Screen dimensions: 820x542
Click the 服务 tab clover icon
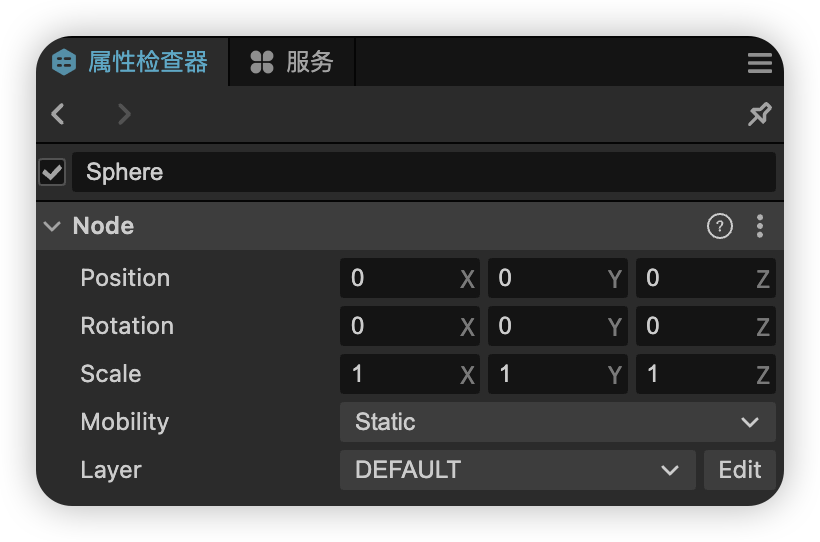coord(262,62)
